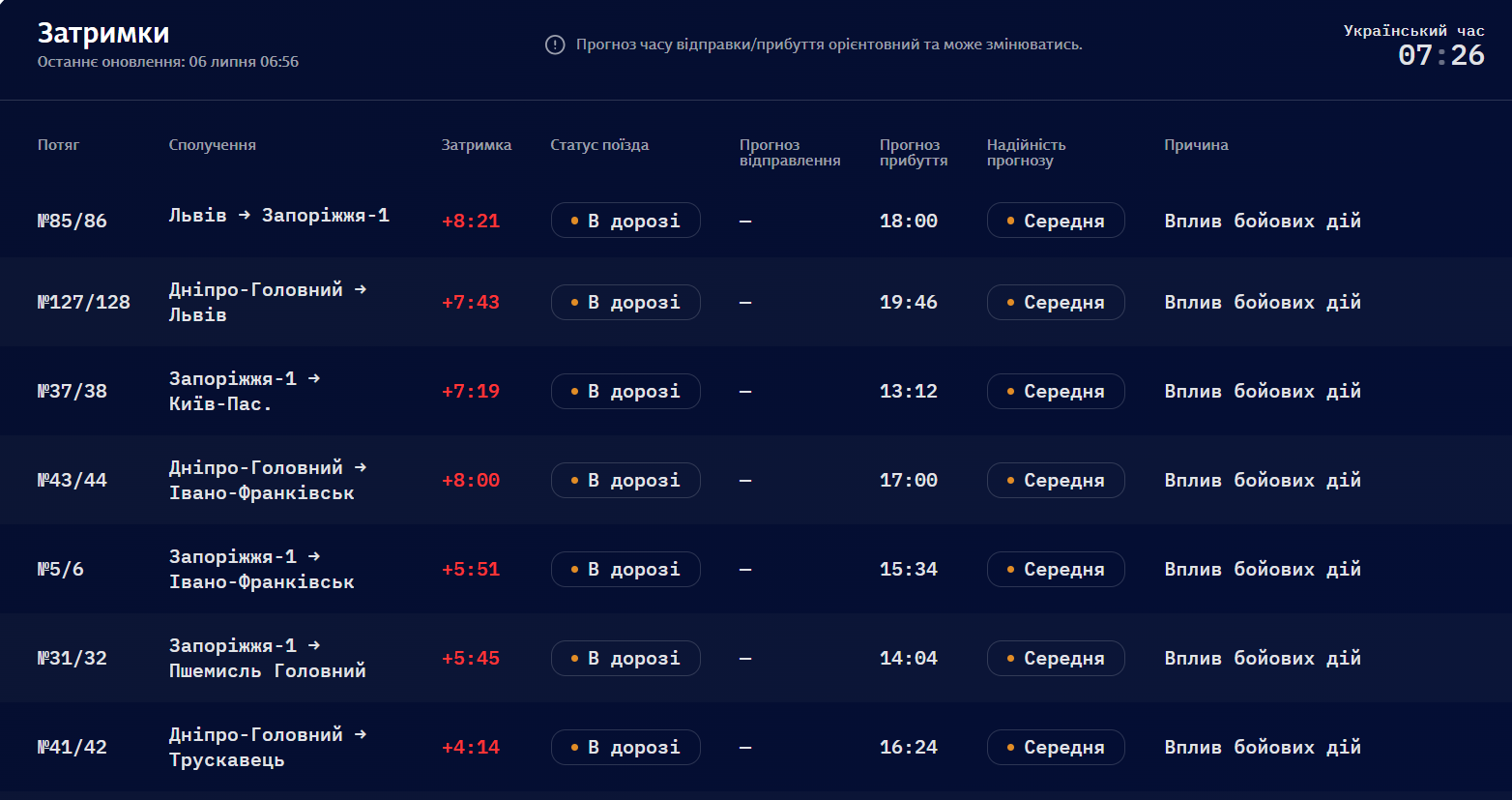
Task: Click the 'Середня' reliability badge for train №37/38
Action: [x=1056, y=391]
